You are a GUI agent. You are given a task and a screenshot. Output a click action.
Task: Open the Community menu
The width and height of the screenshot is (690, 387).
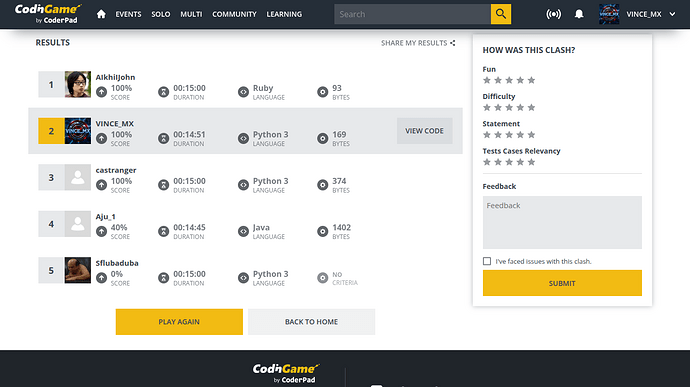(x=234, y=14)
